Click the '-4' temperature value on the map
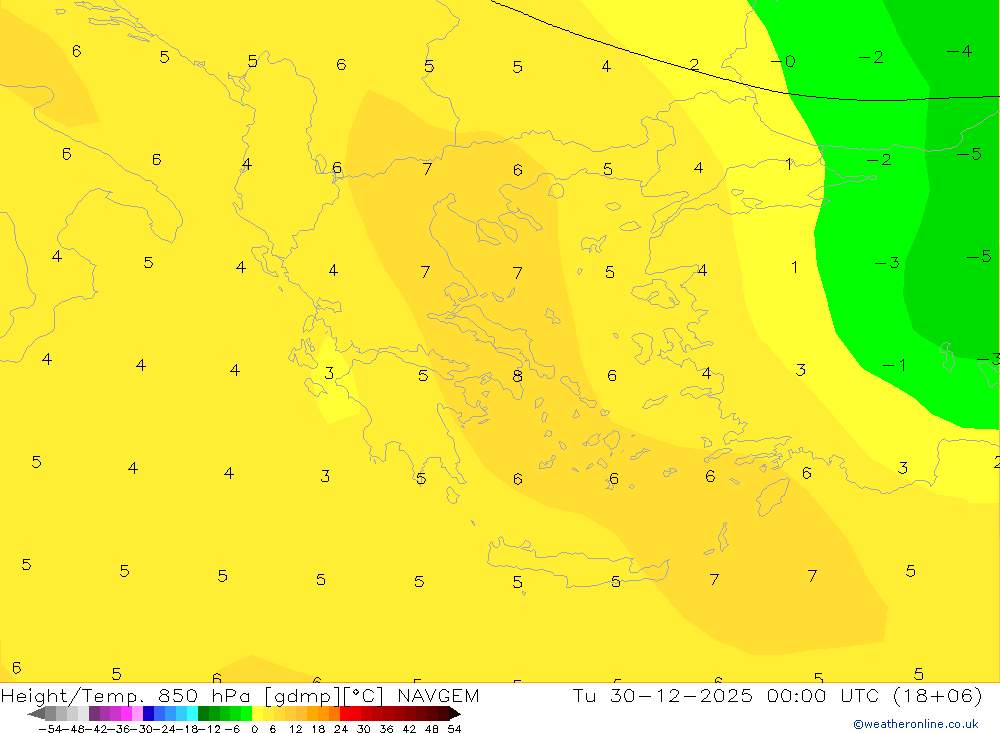Viewport: 1000px width, 733px height. (959, 51)
